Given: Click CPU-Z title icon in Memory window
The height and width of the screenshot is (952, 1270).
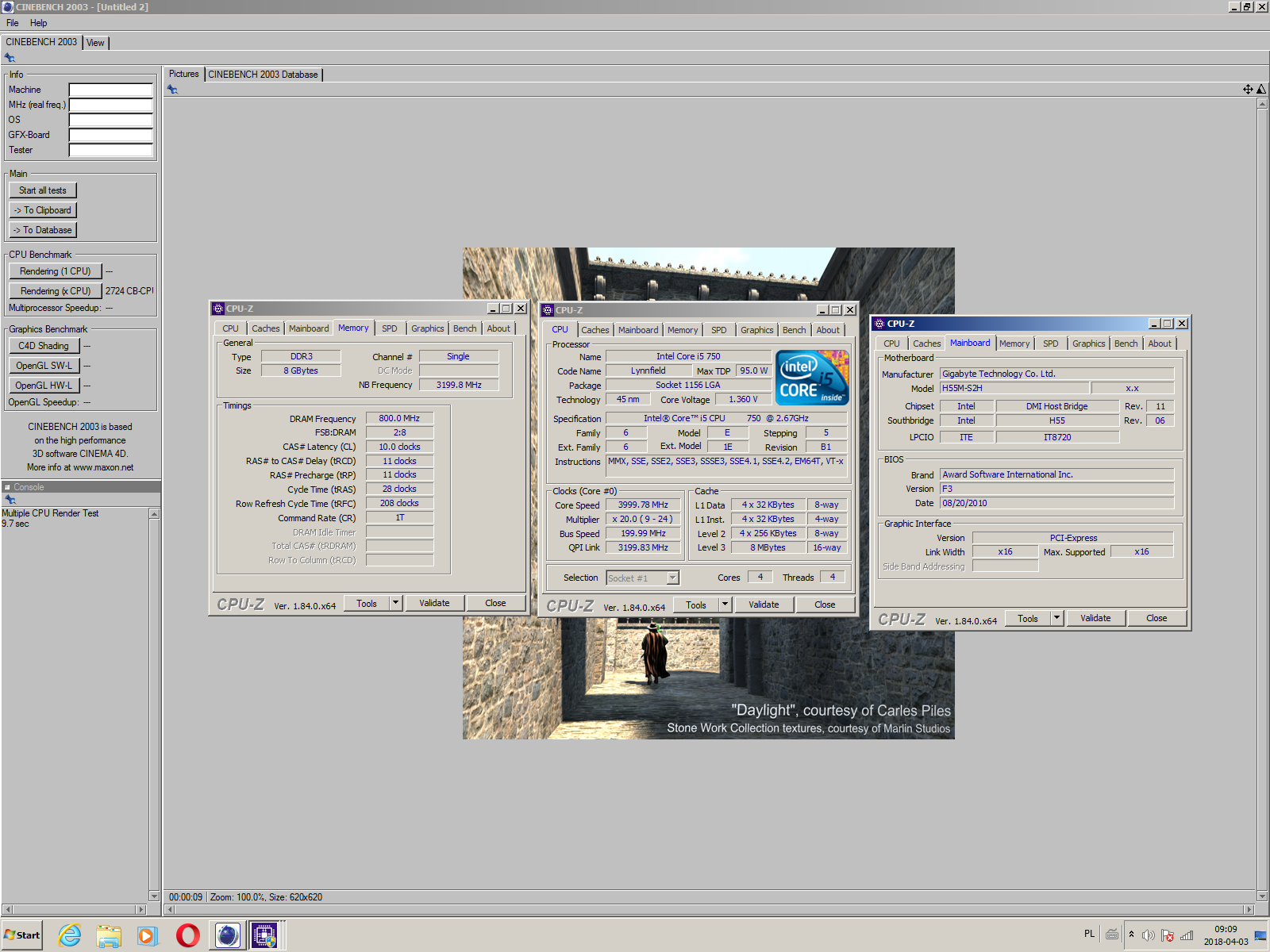Looking at the screenshot, I should [218, 309].
